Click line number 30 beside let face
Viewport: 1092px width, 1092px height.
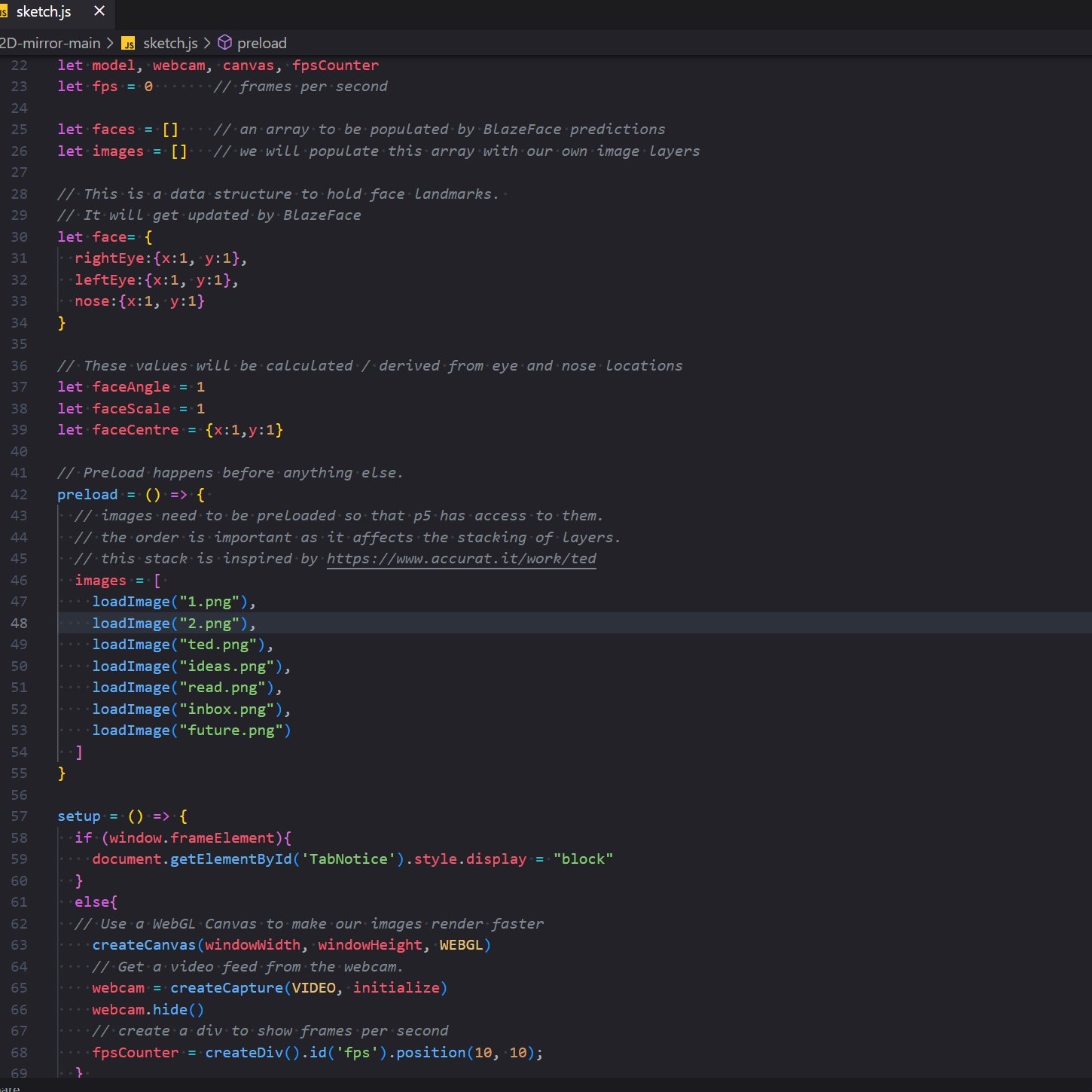click(19, 237)
